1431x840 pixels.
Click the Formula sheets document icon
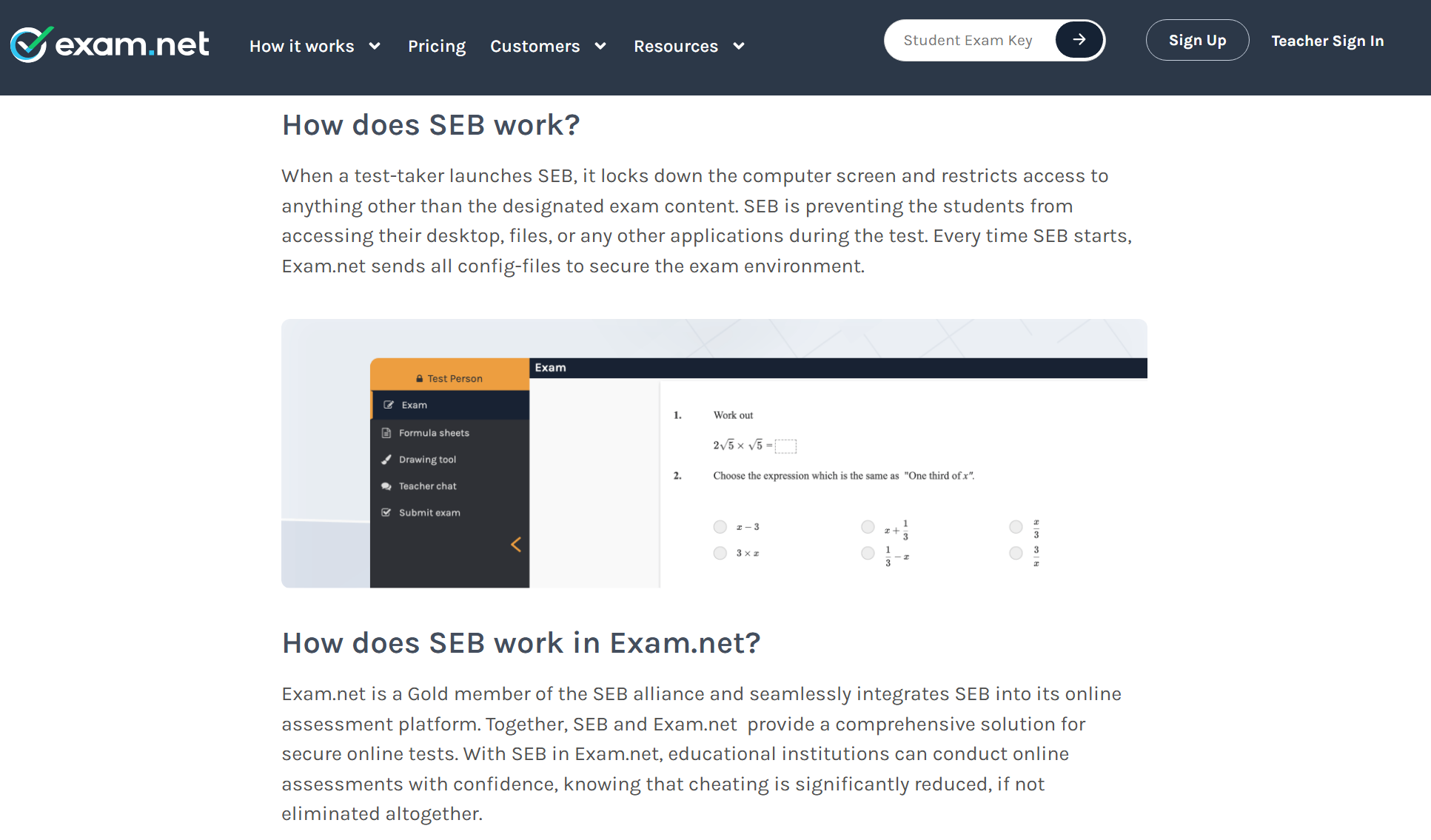click(386, 433)
